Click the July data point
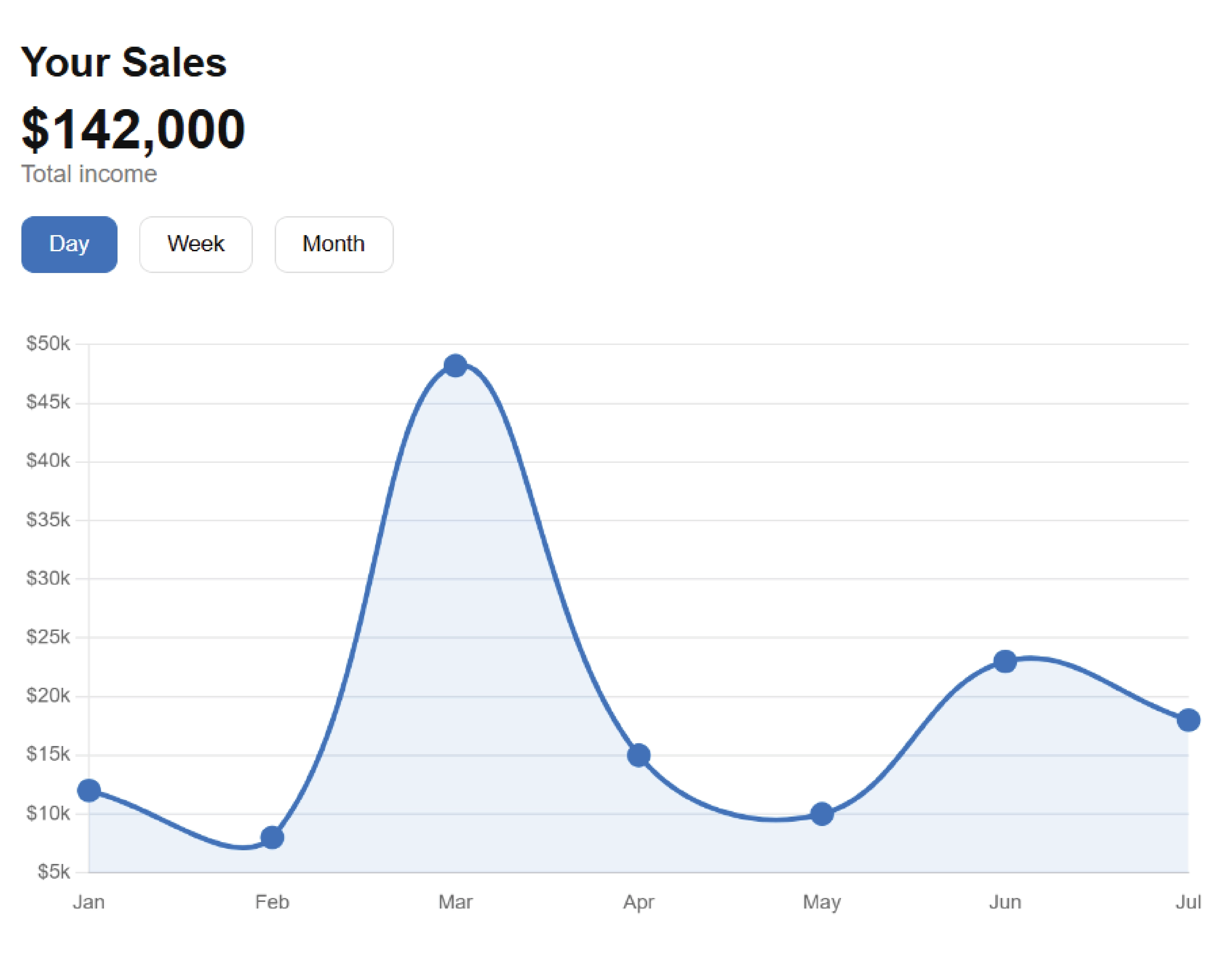 coord(1188,720)
